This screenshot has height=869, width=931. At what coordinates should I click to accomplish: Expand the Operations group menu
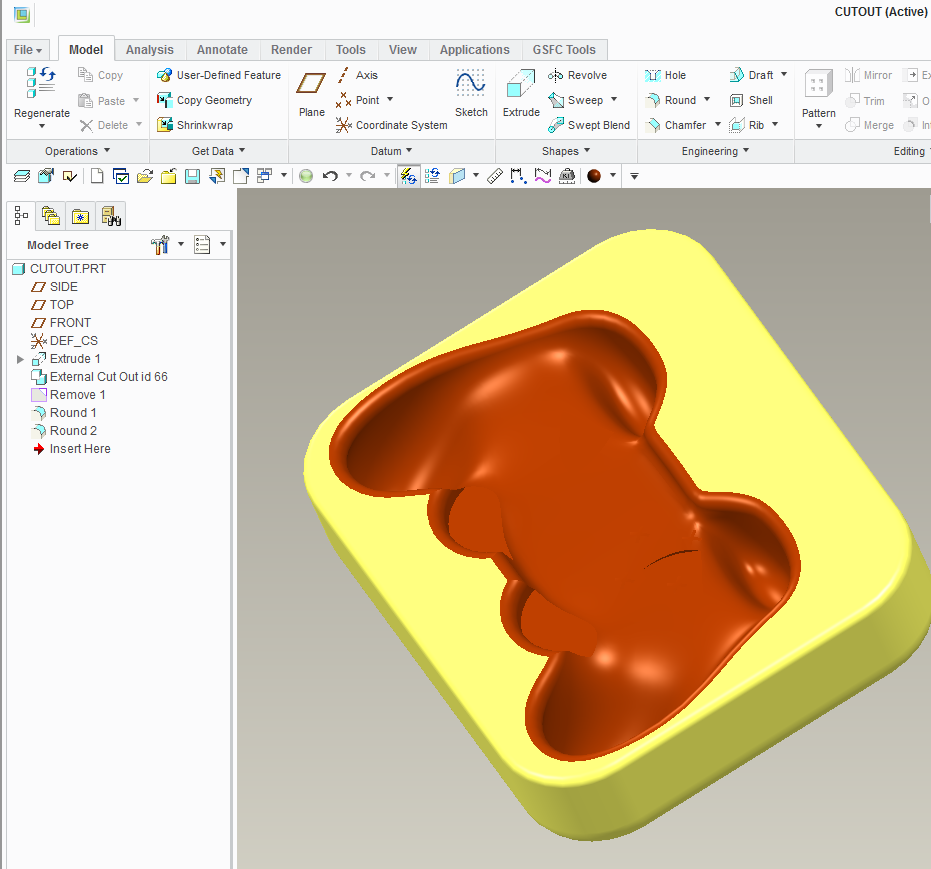pyautogui.click(x=78, y=151)
